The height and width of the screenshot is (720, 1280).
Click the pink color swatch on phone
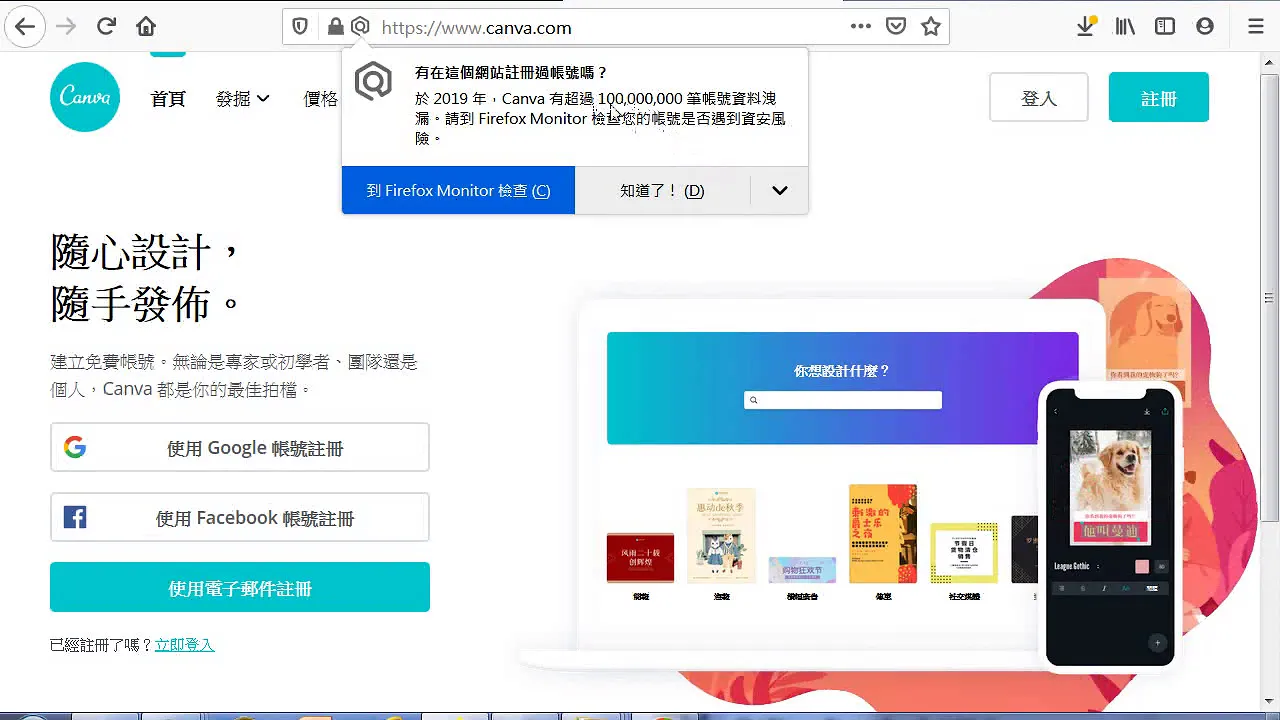point(1142,566)
